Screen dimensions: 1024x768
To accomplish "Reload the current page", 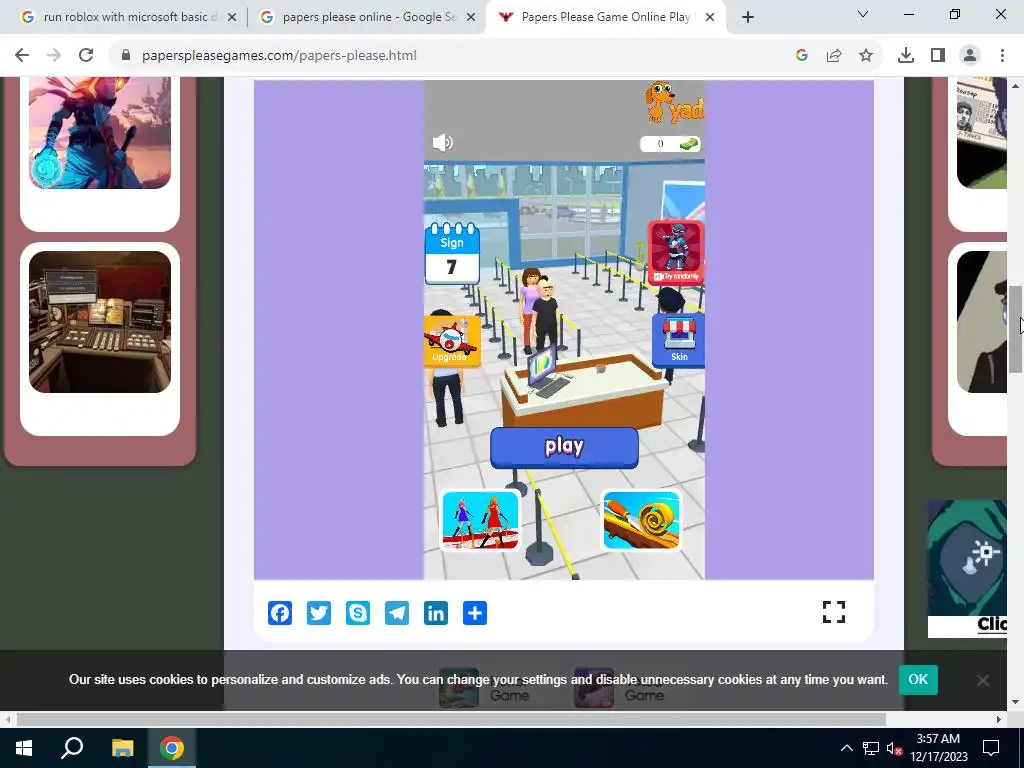I will point(86,56).
